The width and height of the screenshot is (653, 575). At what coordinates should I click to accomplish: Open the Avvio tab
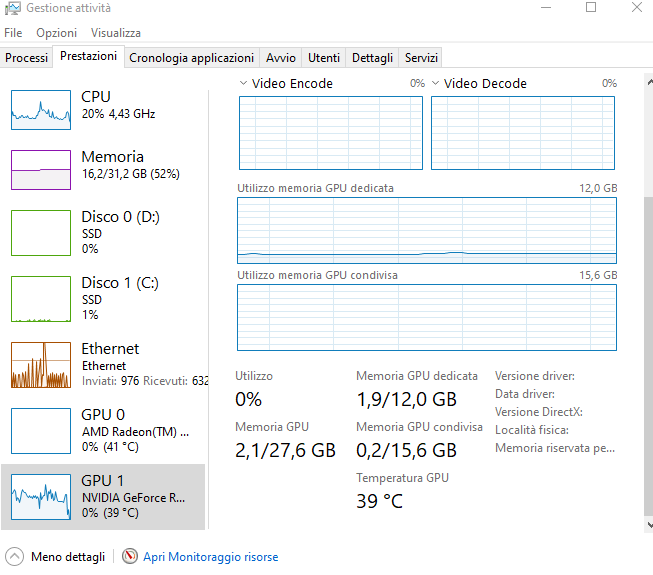281,58
